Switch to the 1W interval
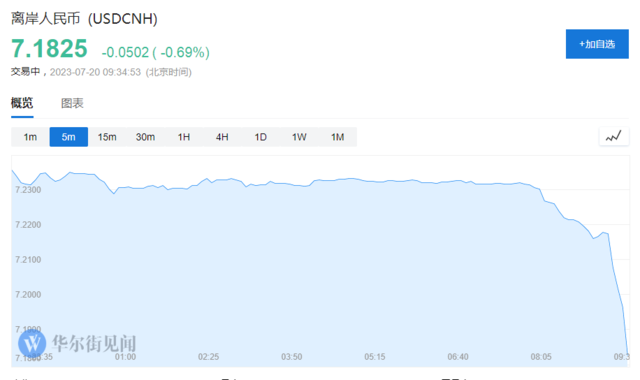The width and height of the screenshot is (640, 380). 299,137
